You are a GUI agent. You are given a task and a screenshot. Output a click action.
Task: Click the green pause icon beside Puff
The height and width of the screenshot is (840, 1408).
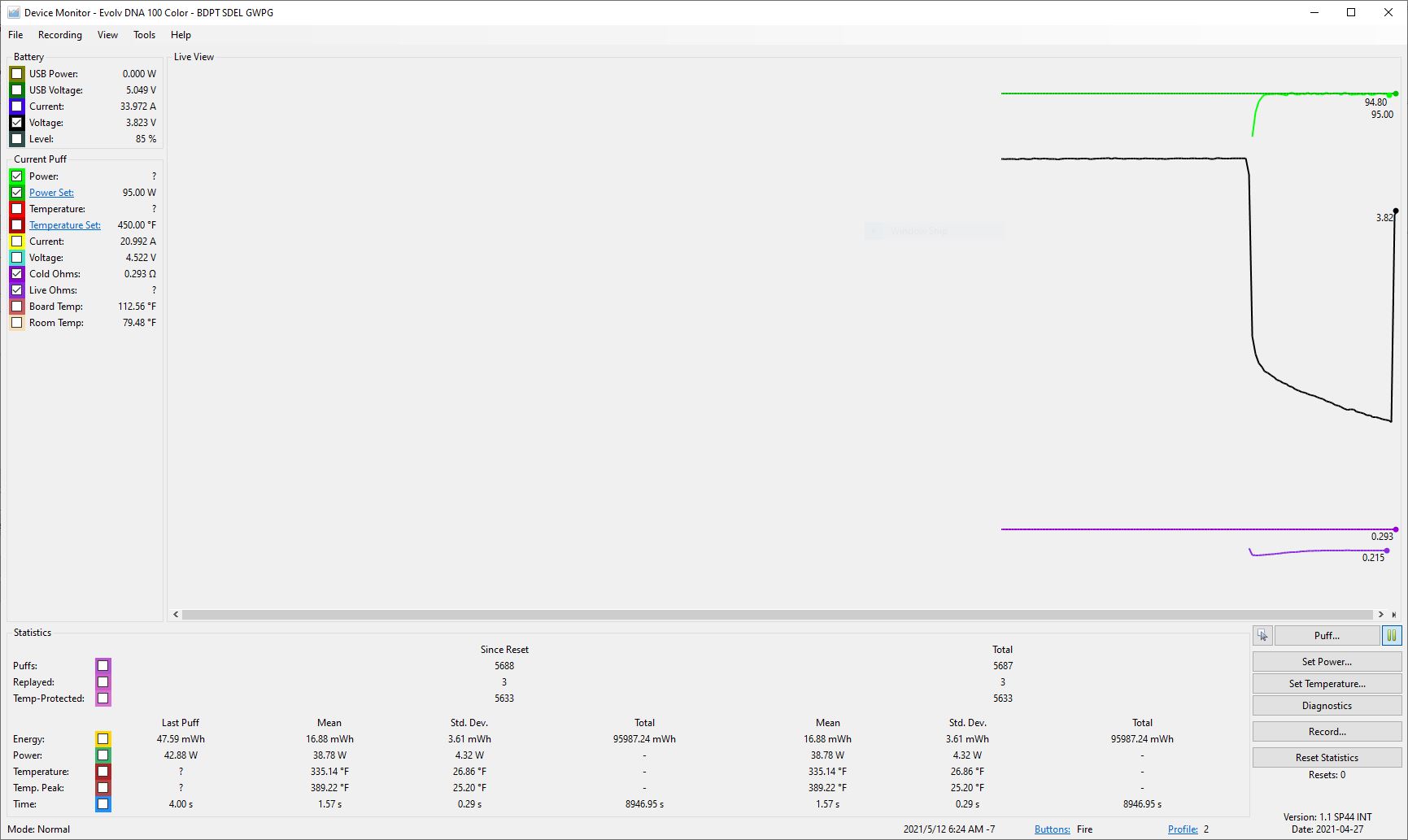[x=1392, y=636]
